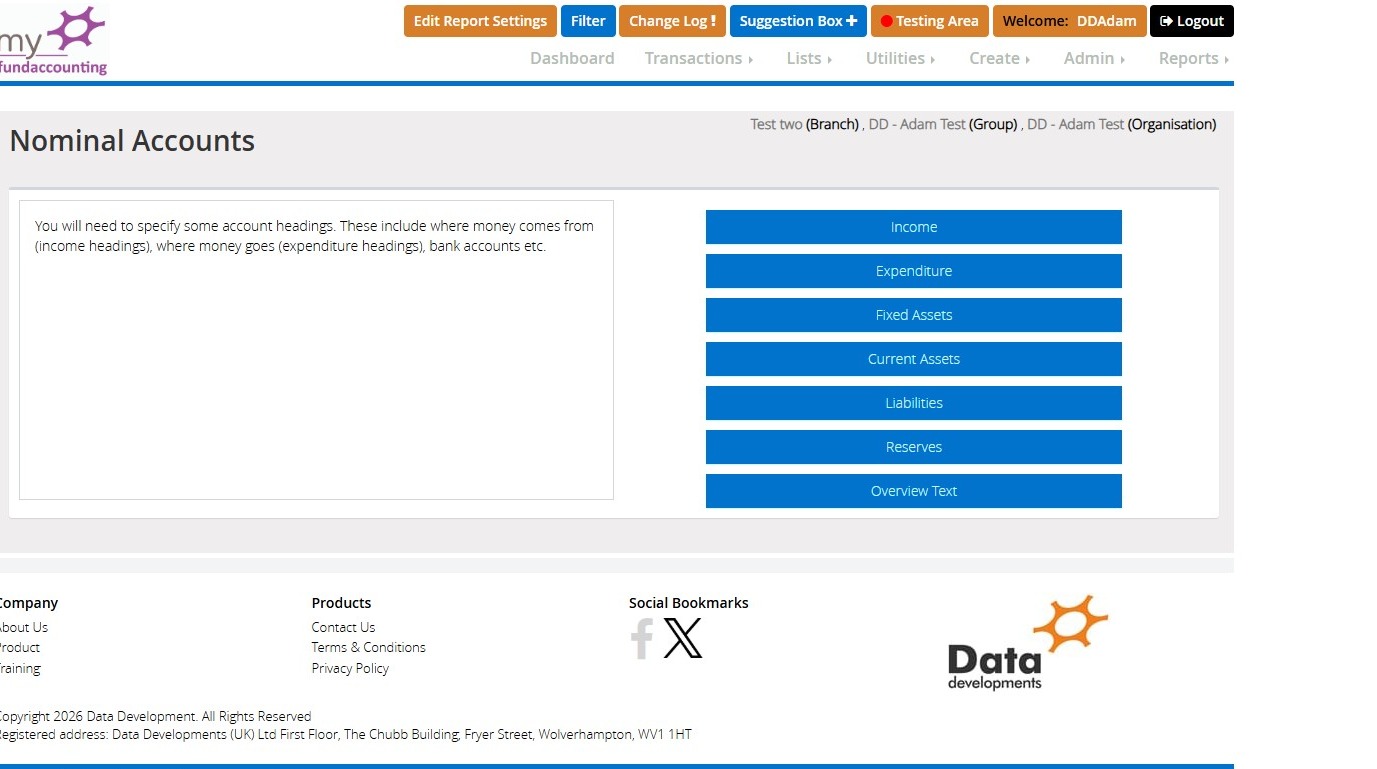Go to the Dashboard menu item
1377x769 pixels.
click(x=572, y=58)
